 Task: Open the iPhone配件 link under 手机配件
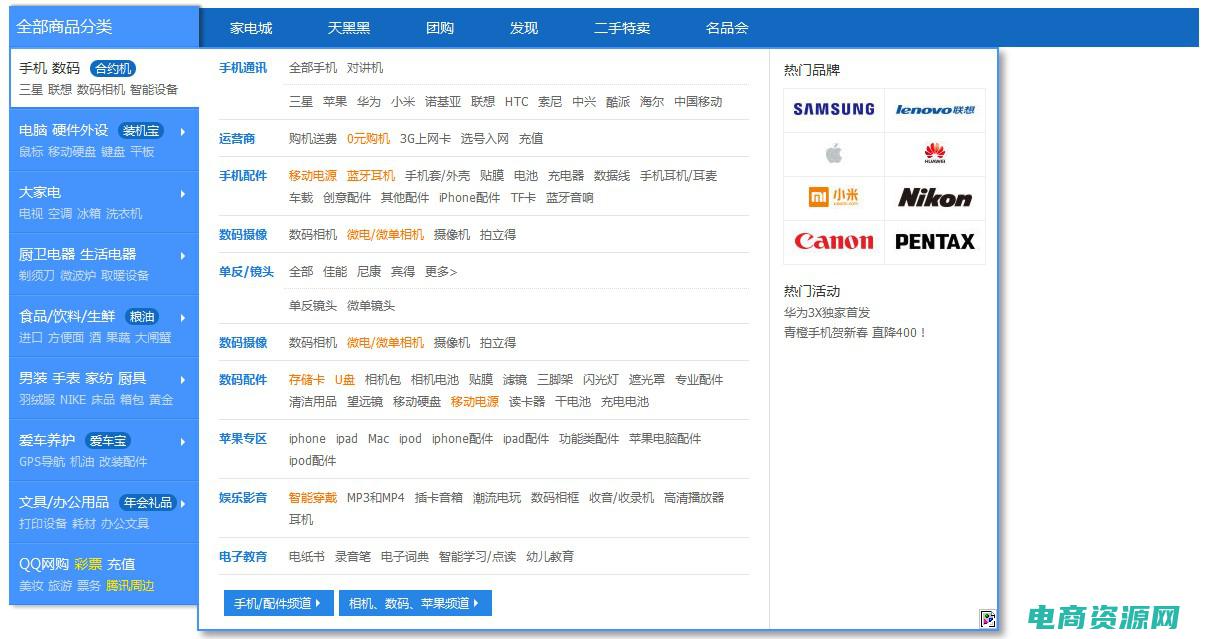[470, 198]
